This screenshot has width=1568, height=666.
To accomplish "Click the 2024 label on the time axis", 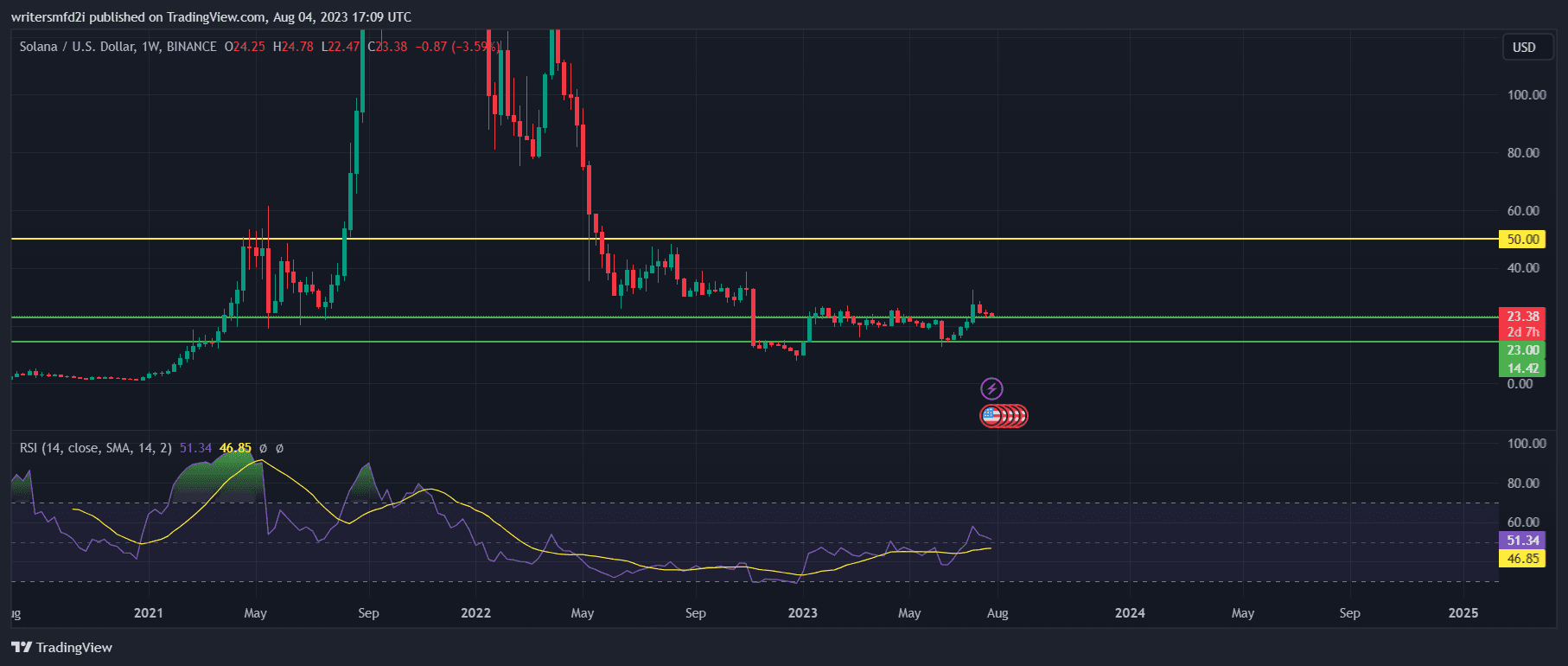I will pyautogui.click(x=1129, y=613).
